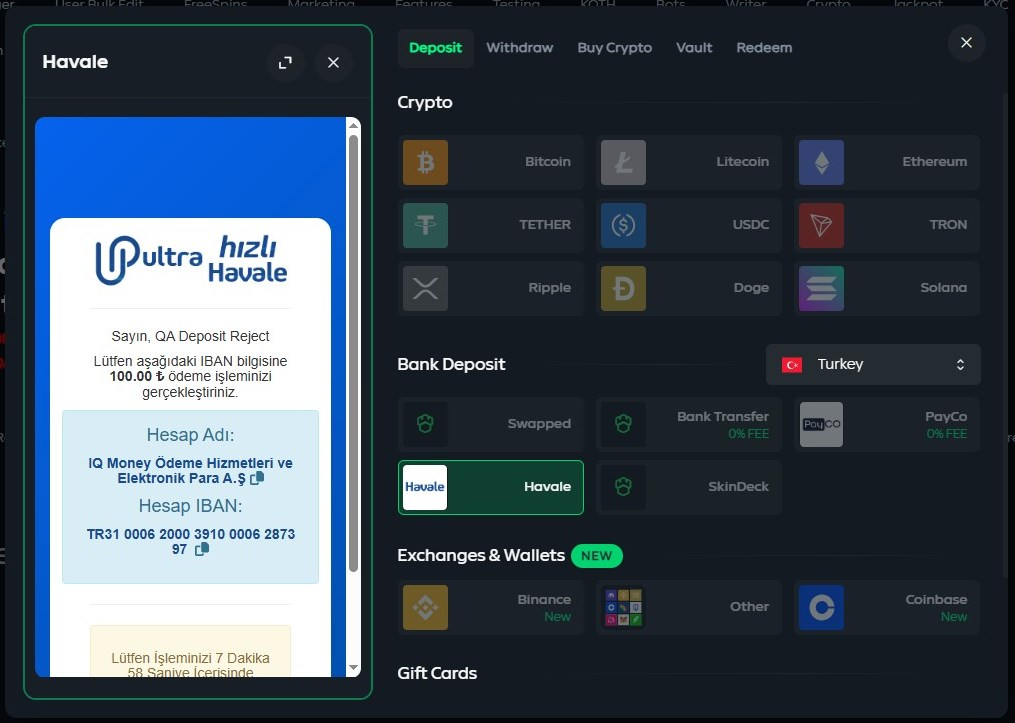Click the scrollbar thumb in Havale frame
The width and height of the screenshot is (1015, 723).
(353, 353)
